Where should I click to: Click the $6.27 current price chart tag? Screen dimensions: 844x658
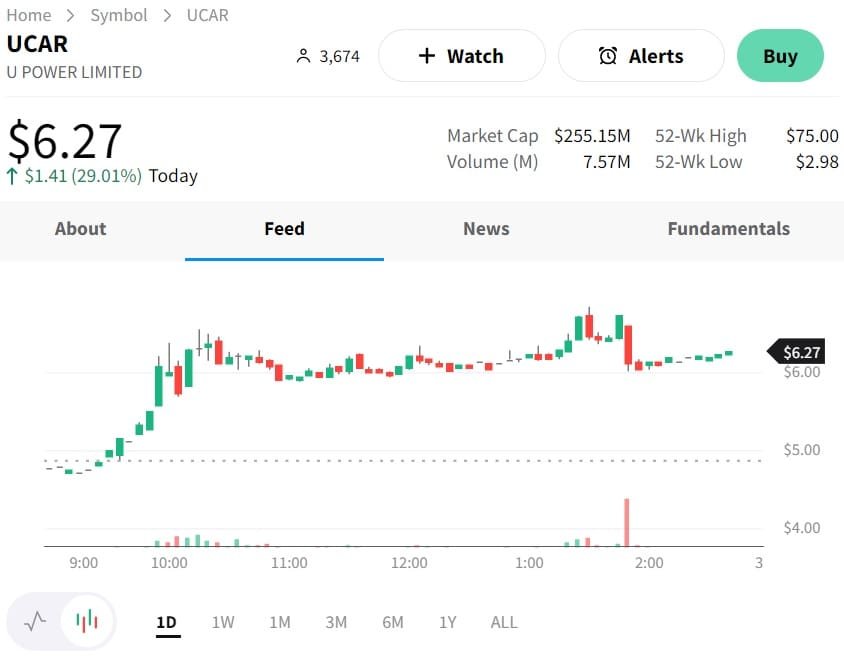click(800, 352)
